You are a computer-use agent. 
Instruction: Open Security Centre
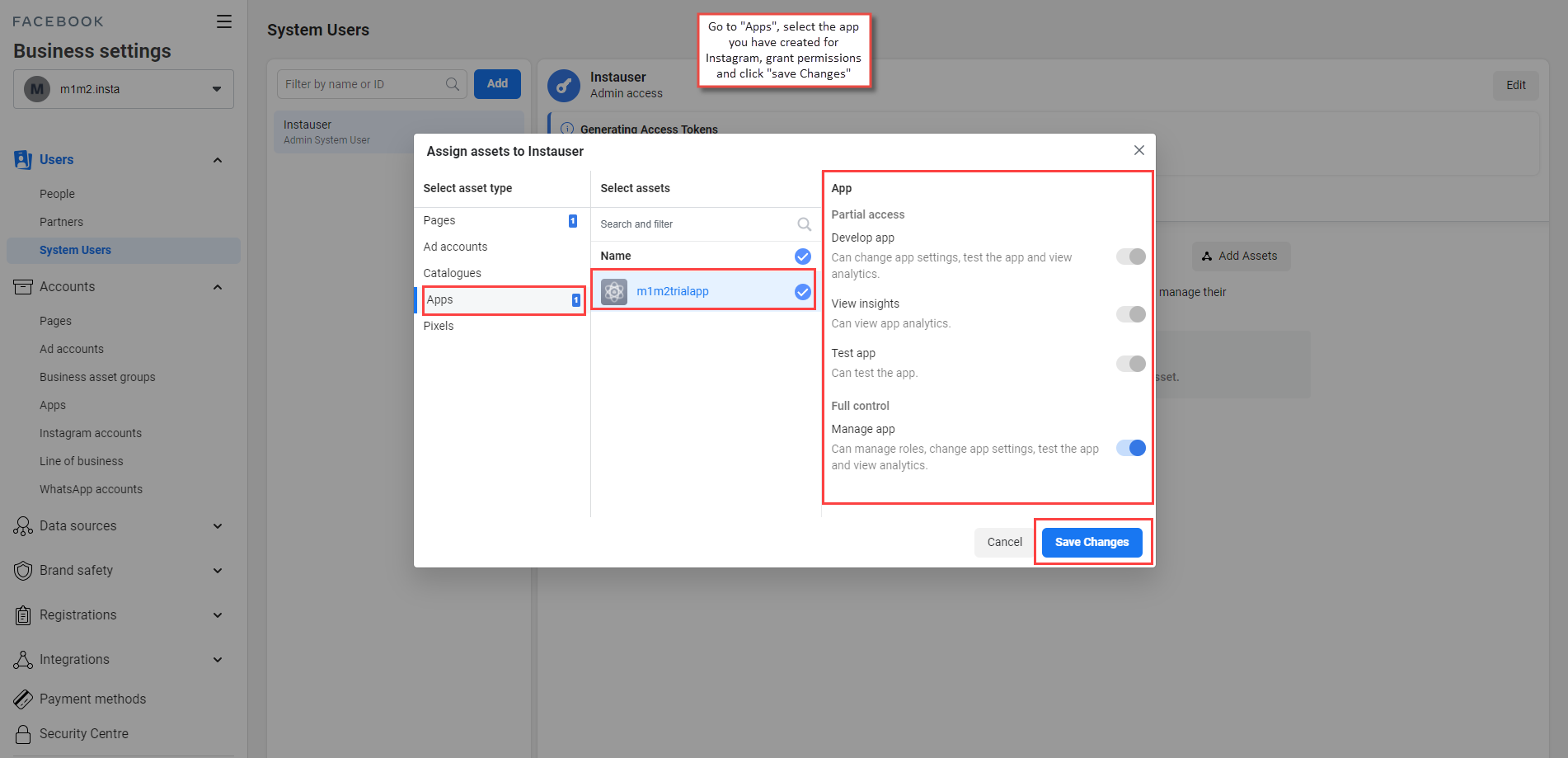point(84,734)
